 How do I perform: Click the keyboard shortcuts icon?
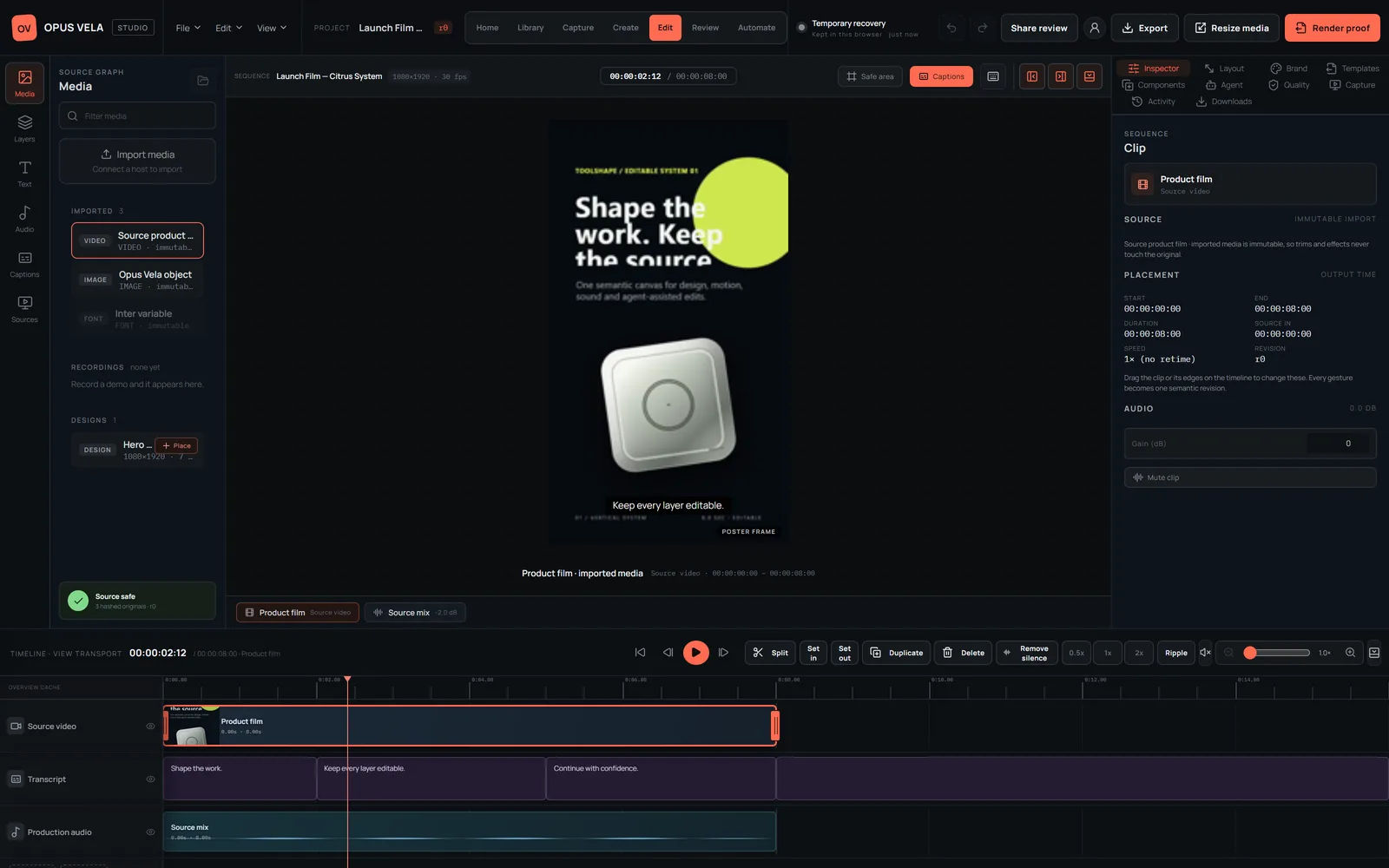pos(993,76)
